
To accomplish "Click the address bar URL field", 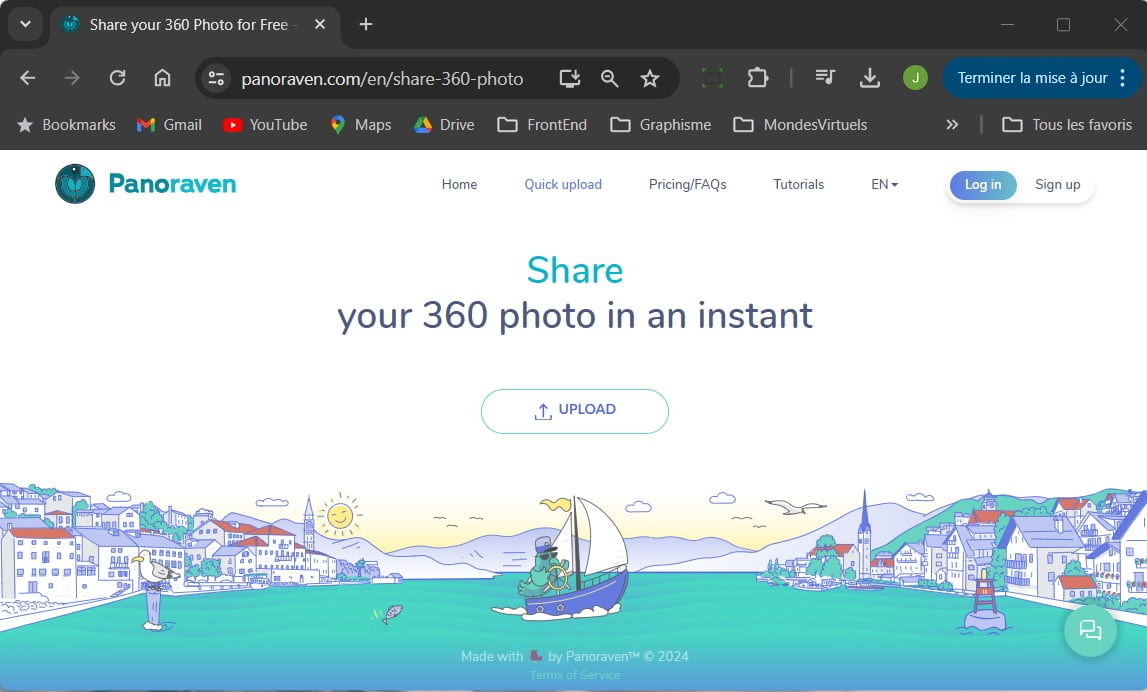I will pos(382,78).
